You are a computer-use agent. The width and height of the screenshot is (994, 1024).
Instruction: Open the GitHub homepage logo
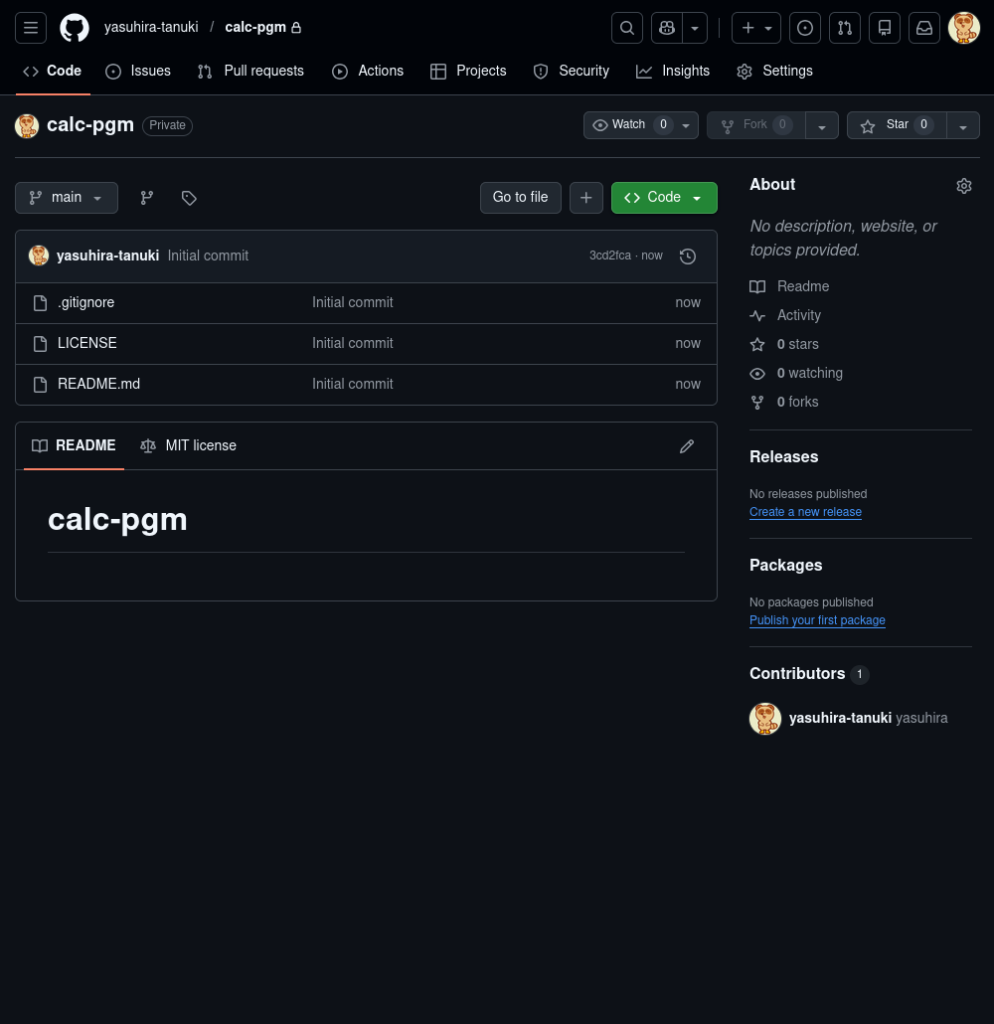click(x=74, y=28)
